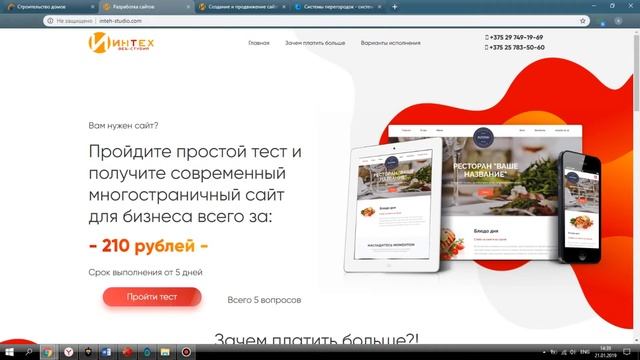The height and width of the screenshot is (360, 640).
Task: Click the Интех web-studio logo
Action: click(x=121, y=42)
